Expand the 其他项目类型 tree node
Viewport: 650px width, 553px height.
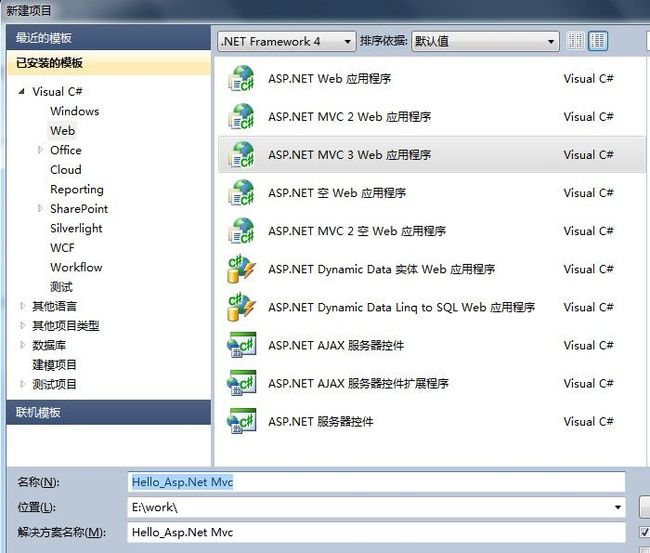[x=22, y=325]
